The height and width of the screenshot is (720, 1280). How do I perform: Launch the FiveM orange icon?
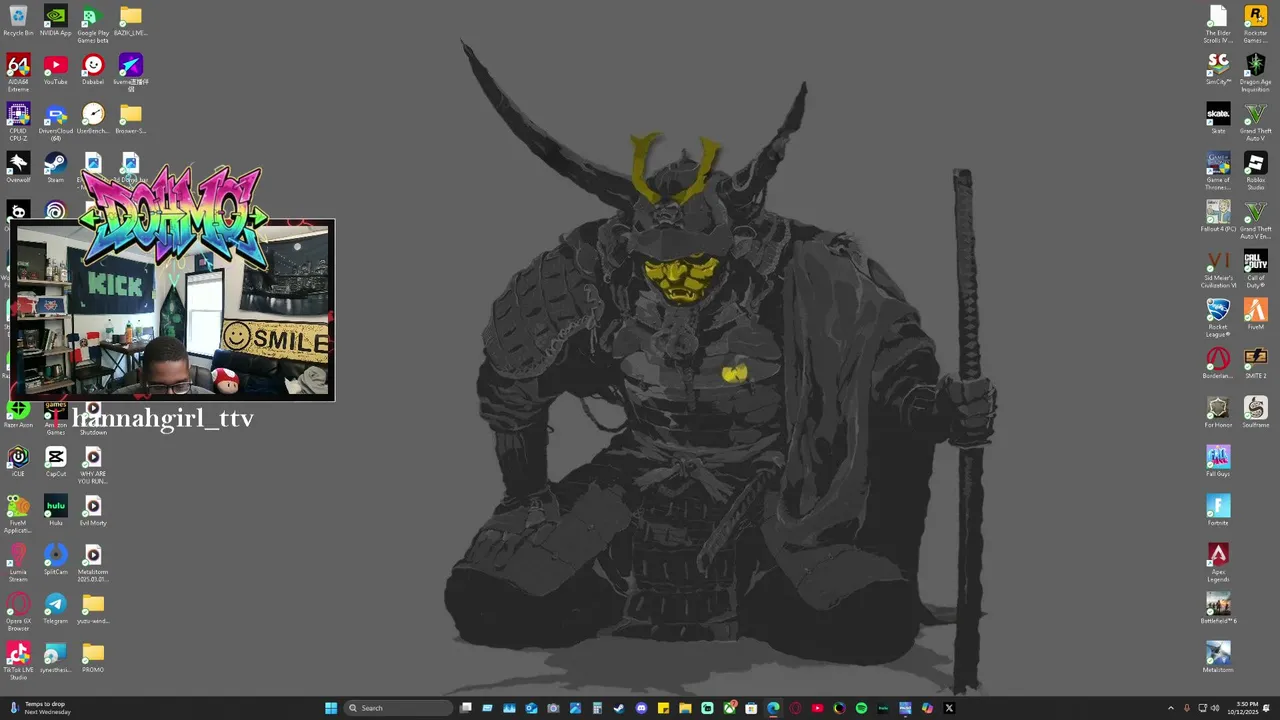click(x=1255, y=315)
